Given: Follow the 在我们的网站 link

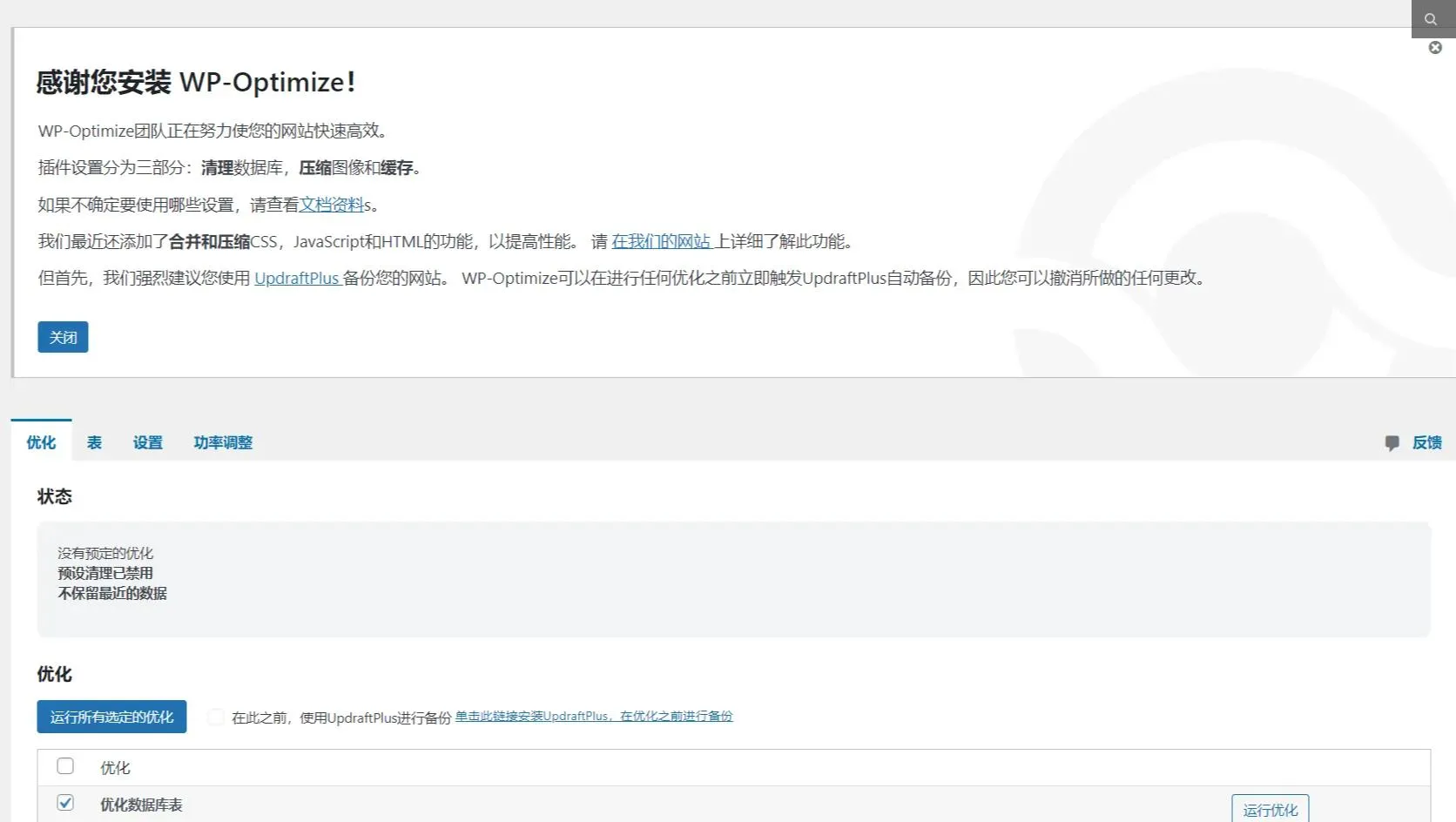Looking at the screenshot, I should (663, 241).
